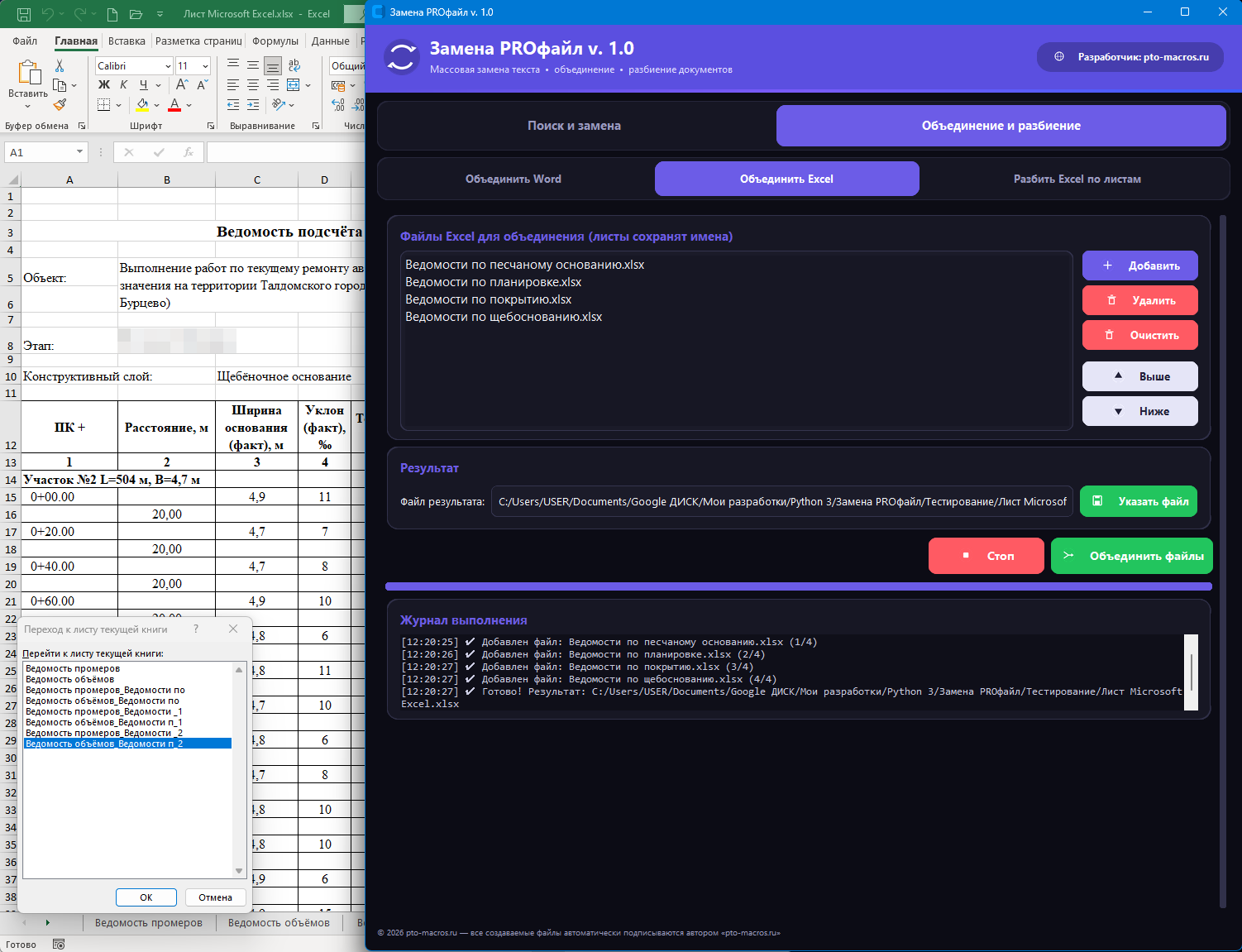The width and height of the screenshot is (1242, 952).
Task: Click the green Объединить файлы button
Action: click(x=1132, y=556)
